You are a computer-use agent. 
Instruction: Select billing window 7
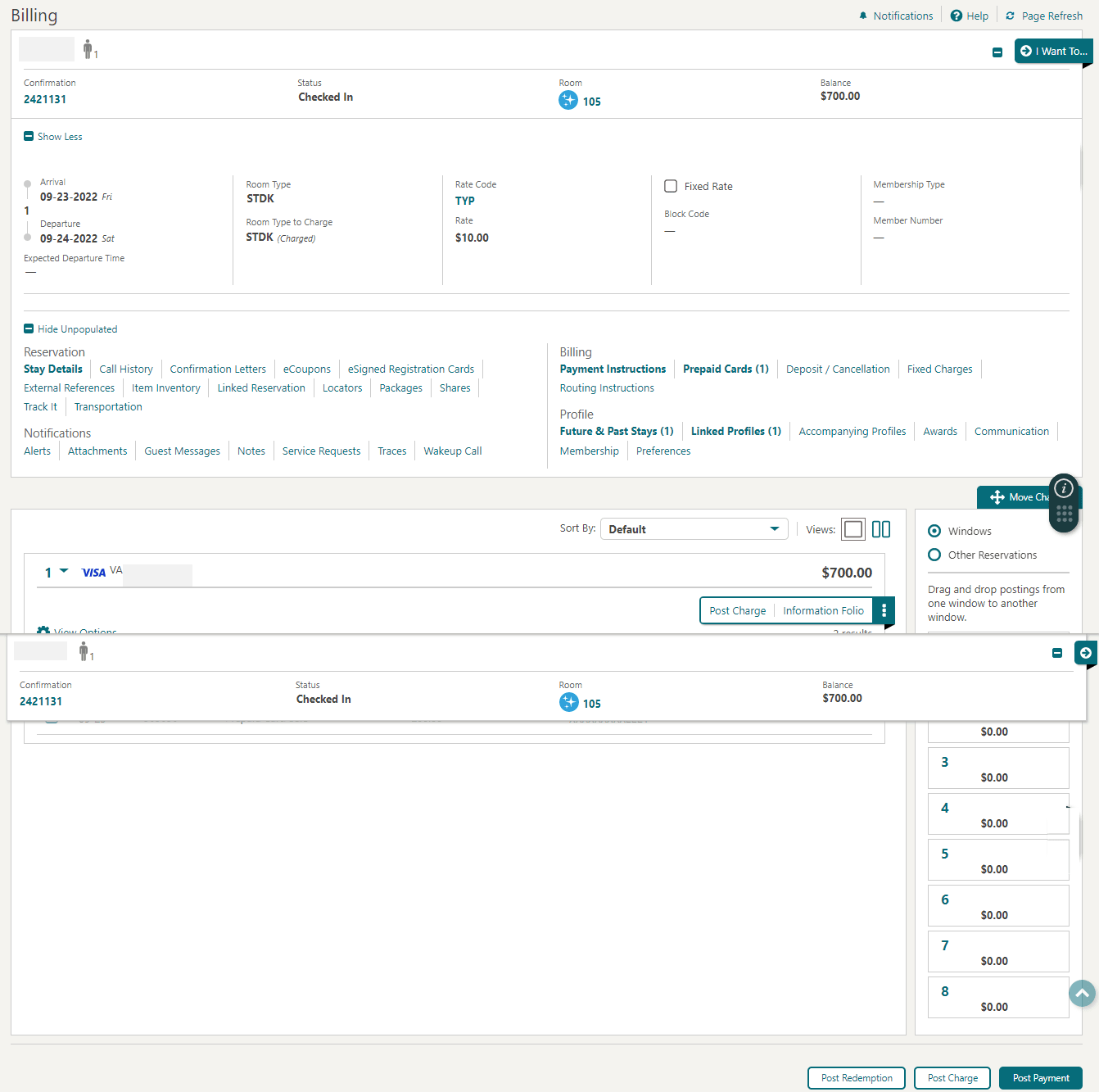[998, 951]
